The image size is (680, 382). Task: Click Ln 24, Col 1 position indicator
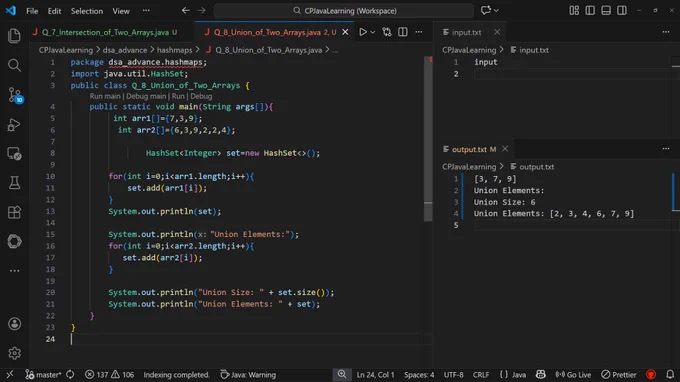click(376, 375)
